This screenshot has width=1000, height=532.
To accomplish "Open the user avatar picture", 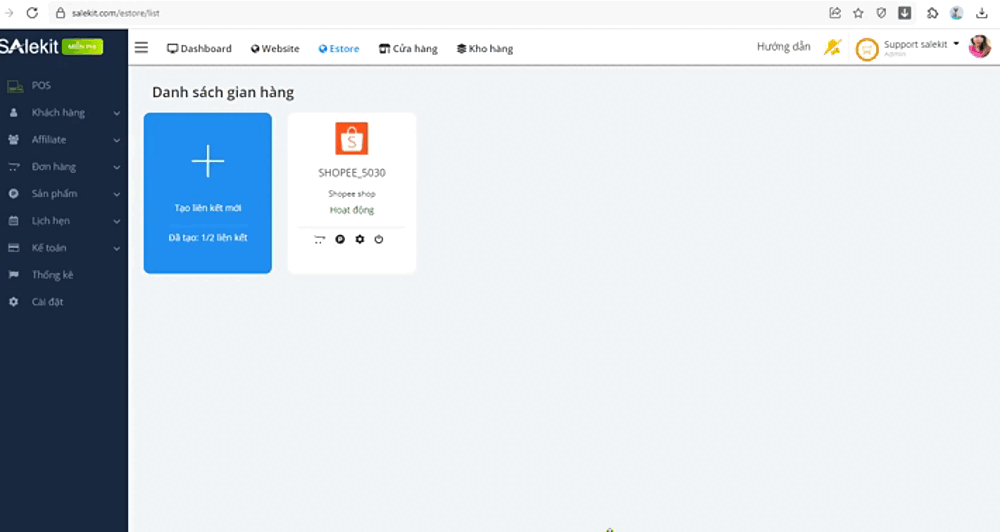I will (980, 47).
